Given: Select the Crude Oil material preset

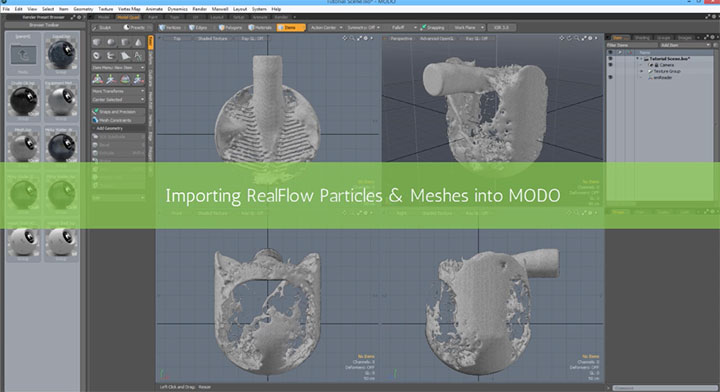Looking at the screenshot, I should click(23, 100).
